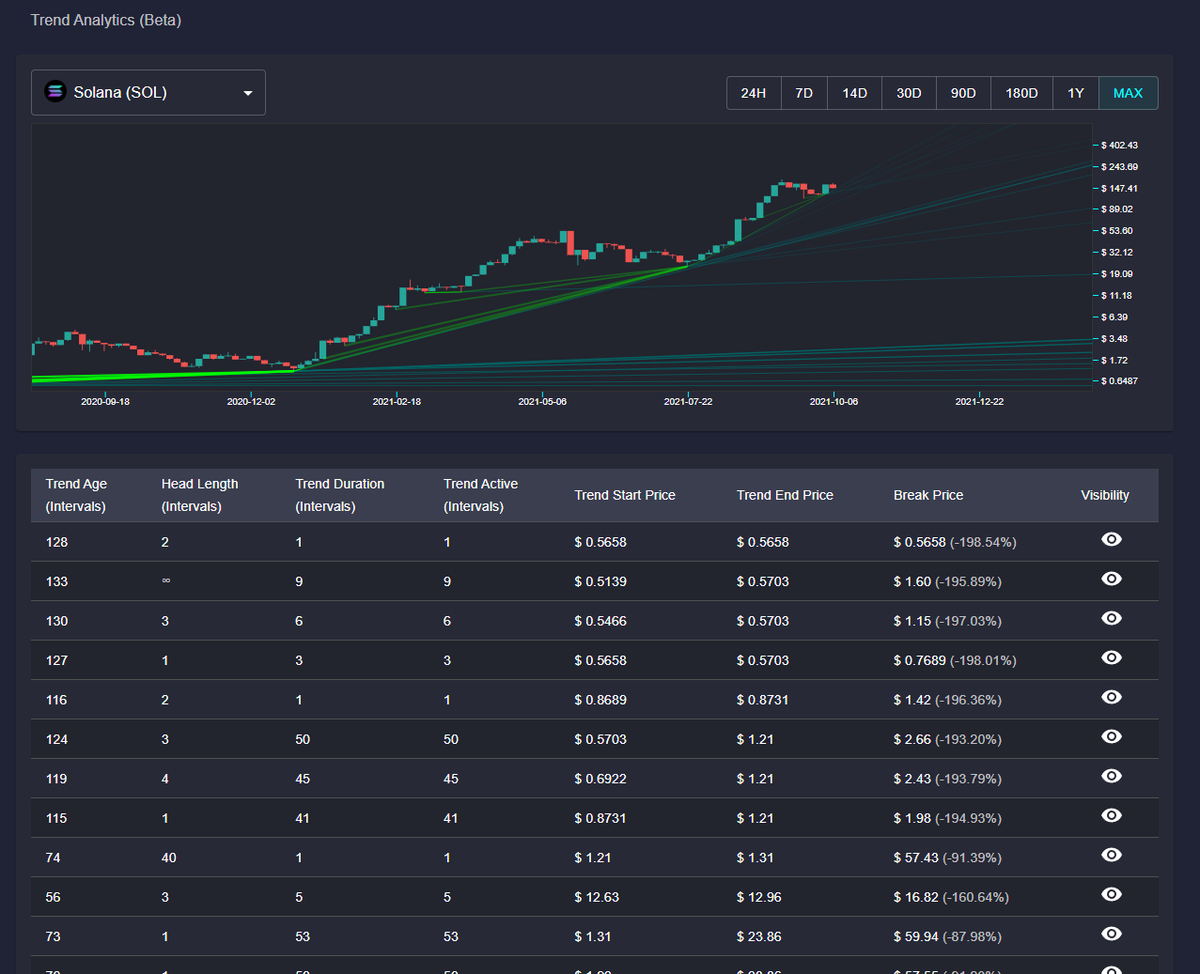
Task: Toggle visibility for trend age 119 row
Action: pos(1111,776)
